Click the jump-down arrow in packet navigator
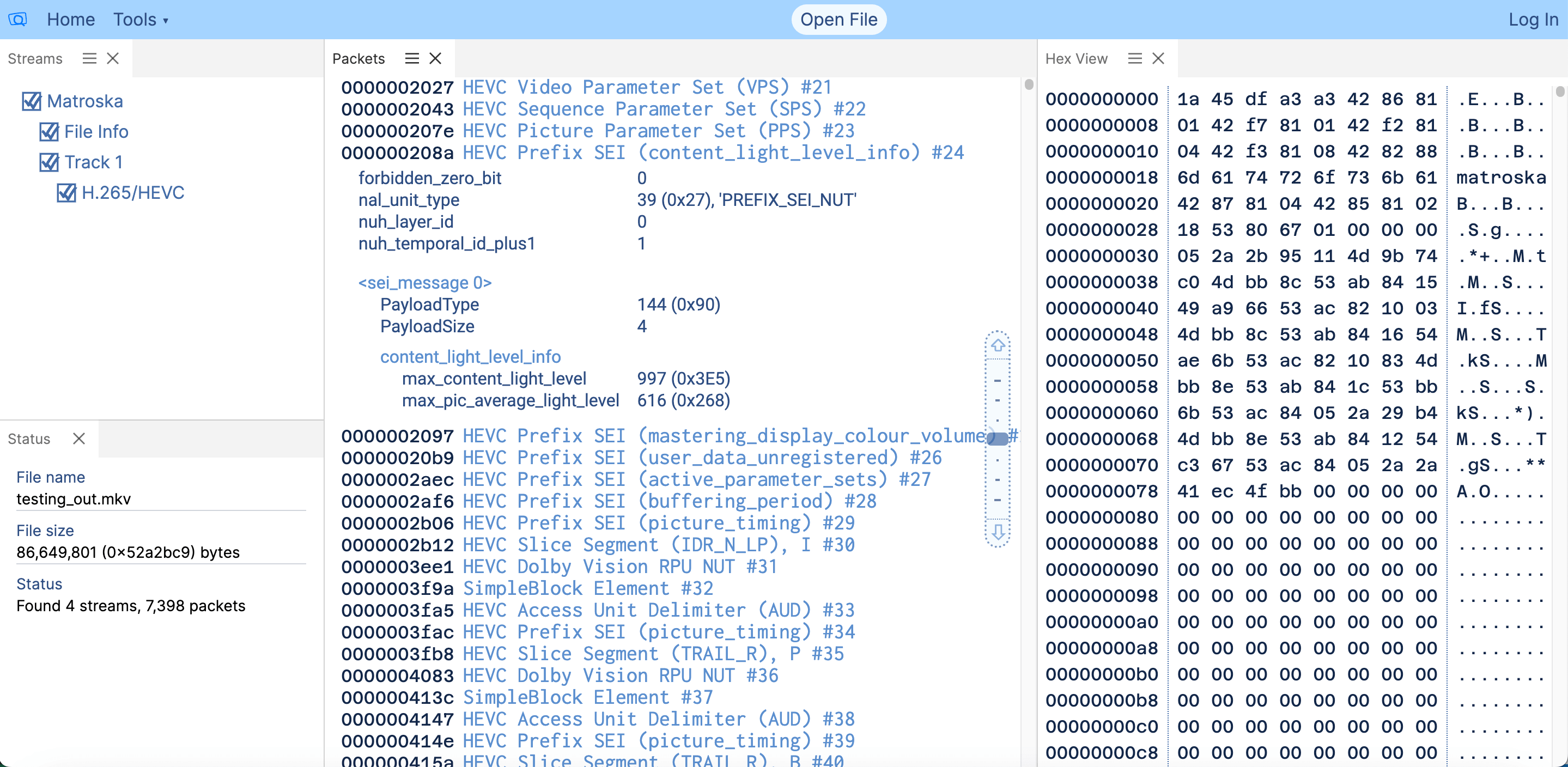 point(998,532)
